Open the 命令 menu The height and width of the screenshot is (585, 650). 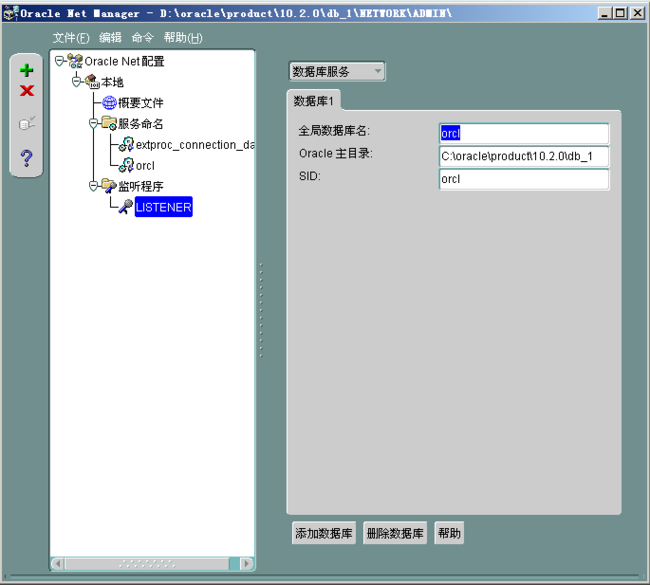[142, 38]
